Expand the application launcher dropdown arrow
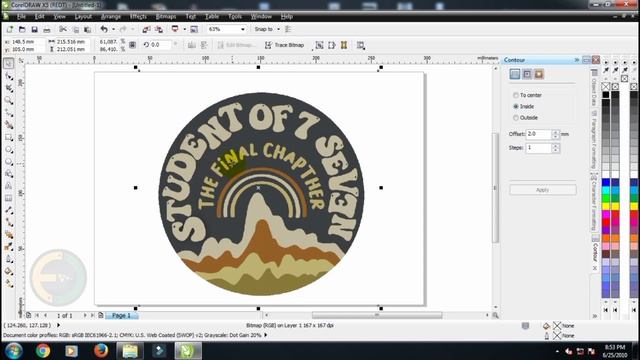The image size is (640, 360). coord(184,29)
